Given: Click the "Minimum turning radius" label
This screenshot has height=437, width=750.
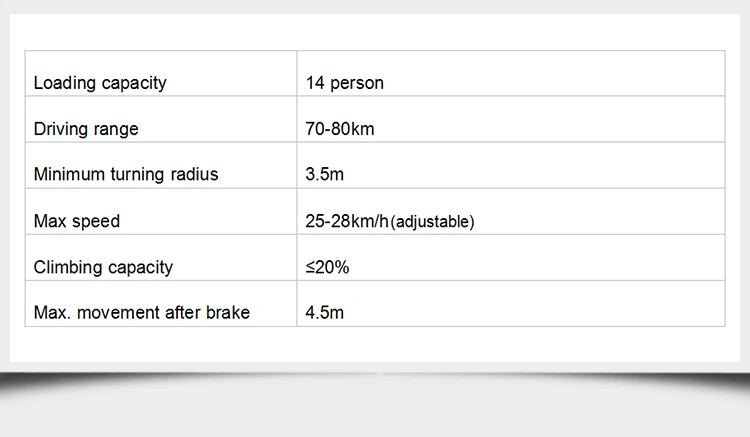Looking at the screenshot, I should coord(126,175).
